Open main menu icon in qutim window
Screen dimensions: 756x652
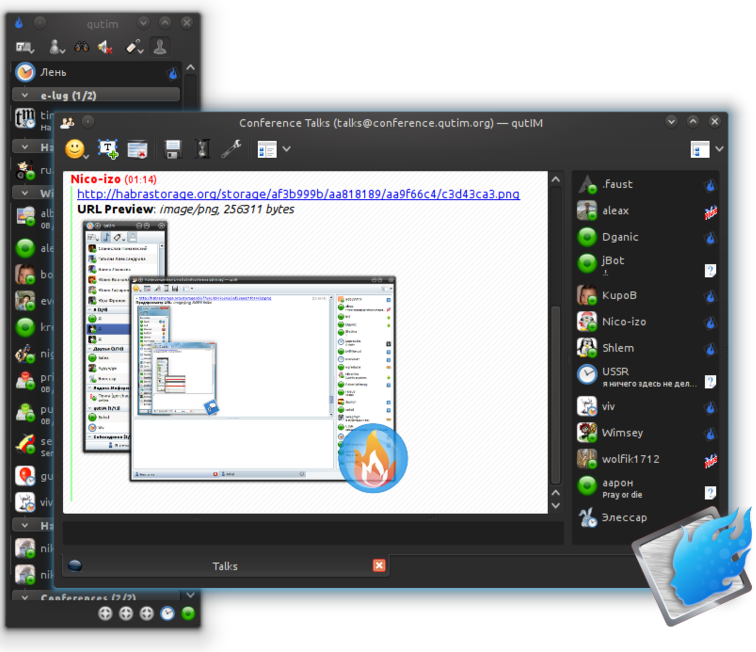tap(25, 47)
